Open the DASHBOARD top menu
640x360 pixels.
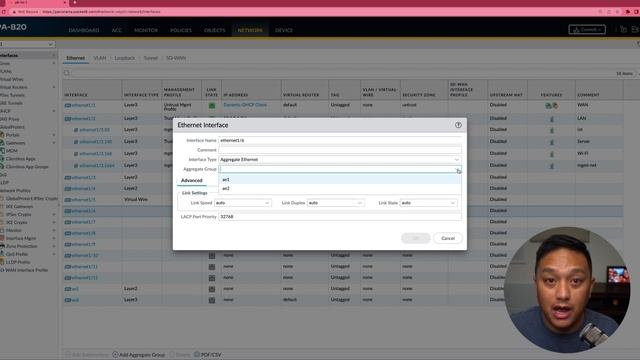click(x=84, y=30)
